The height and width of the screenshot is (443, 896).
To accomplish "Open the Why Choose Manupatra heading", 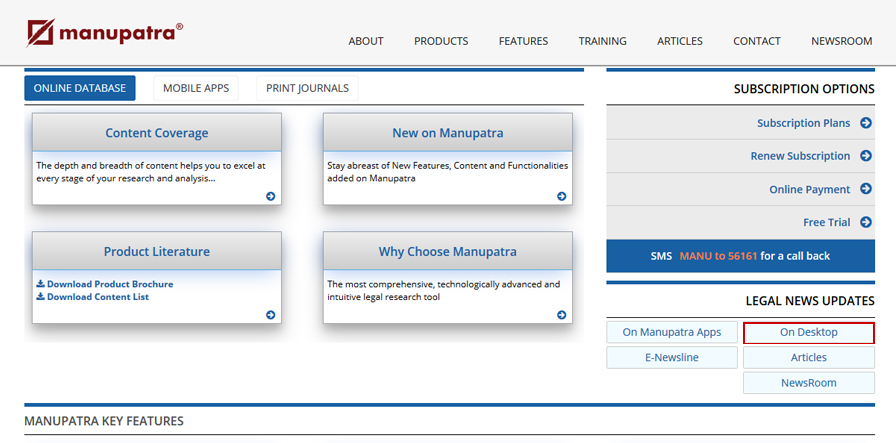I will tap(447, 252).
